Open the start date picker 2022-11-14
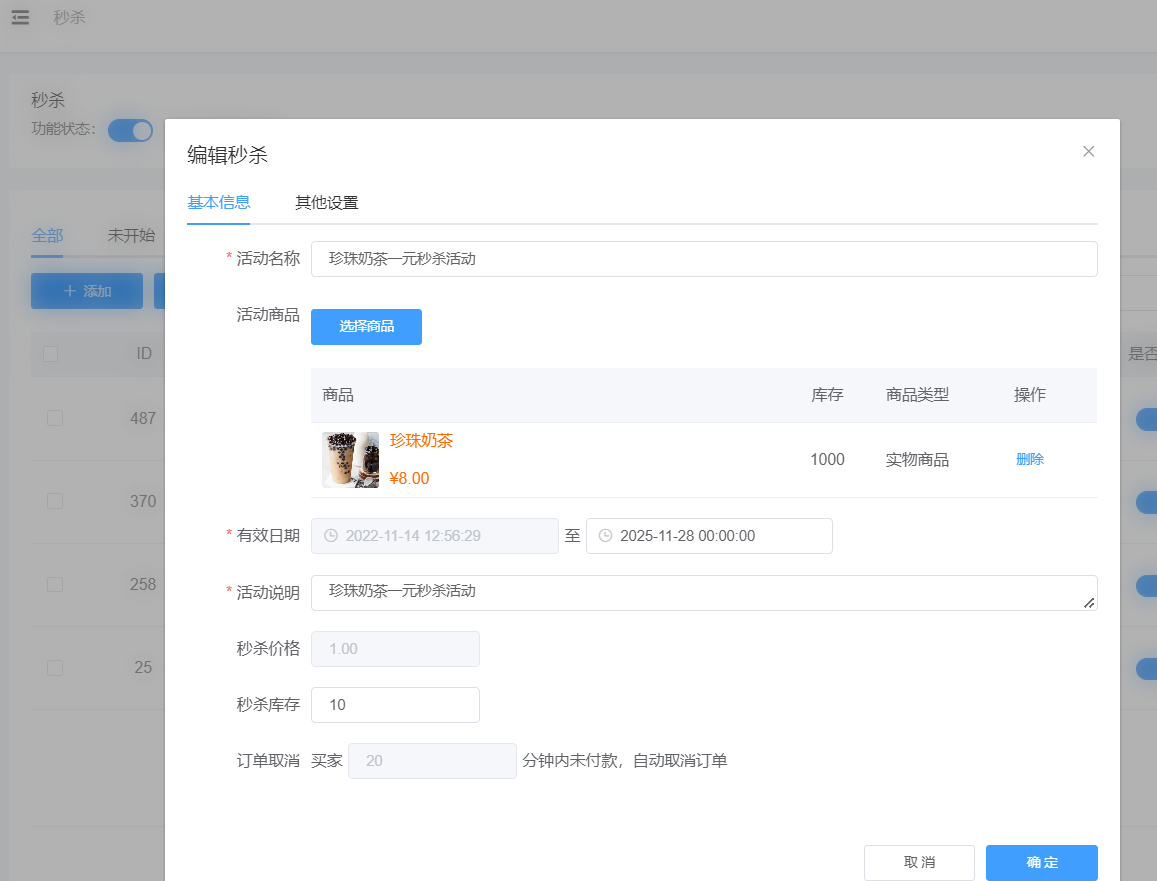The width and height of the screenshot is (1157, 881). pos(435,536)
